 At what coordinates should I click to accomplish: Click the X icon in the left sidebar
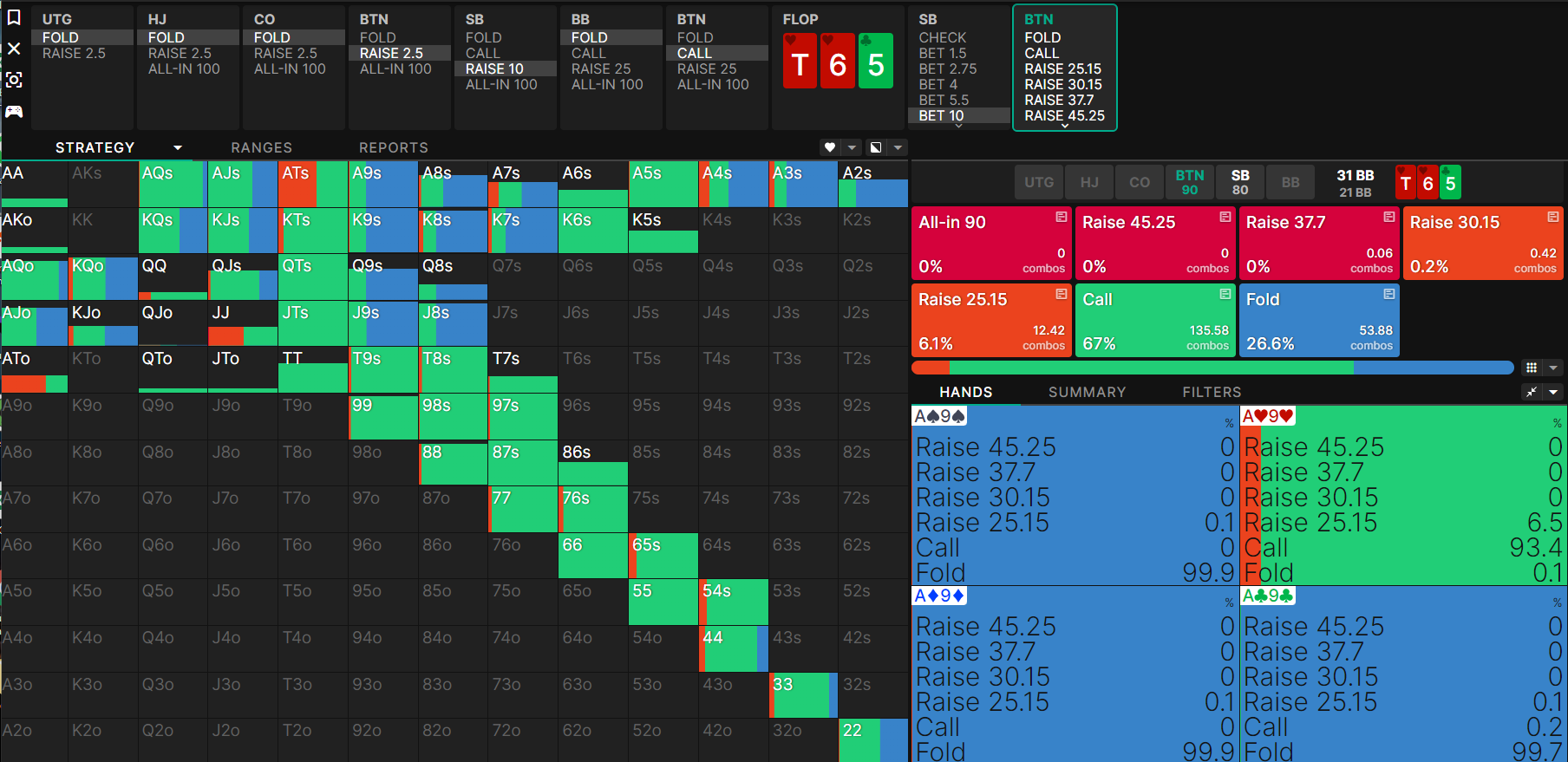[x=14, y=49]
